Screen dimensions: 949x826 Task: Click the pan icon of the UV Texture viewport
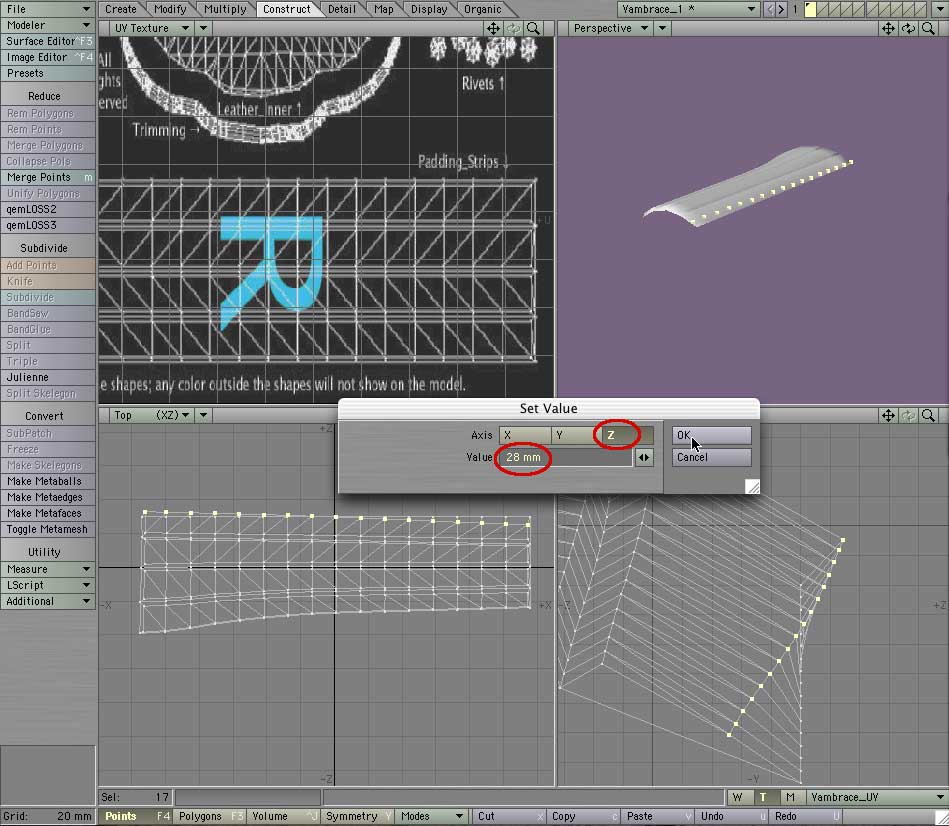(x=493, y=28)
